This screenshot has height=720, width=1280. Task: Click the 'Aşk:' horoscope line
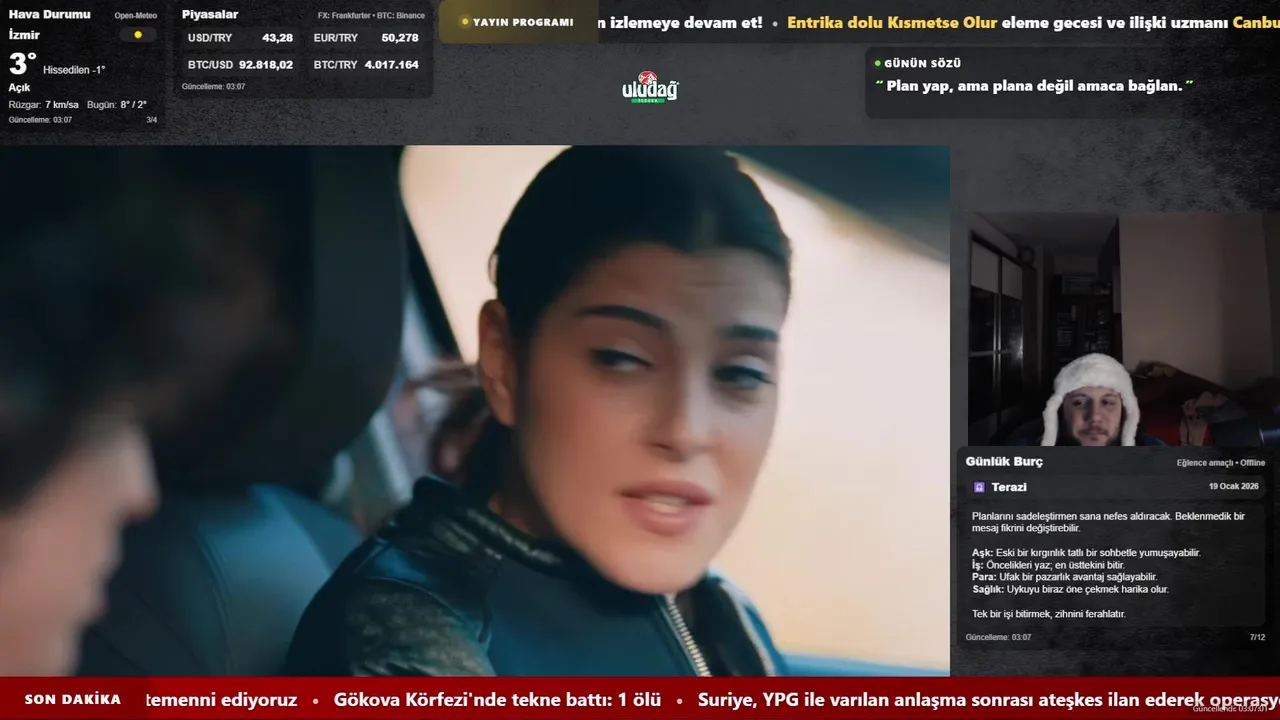(x=1086, y=553)
